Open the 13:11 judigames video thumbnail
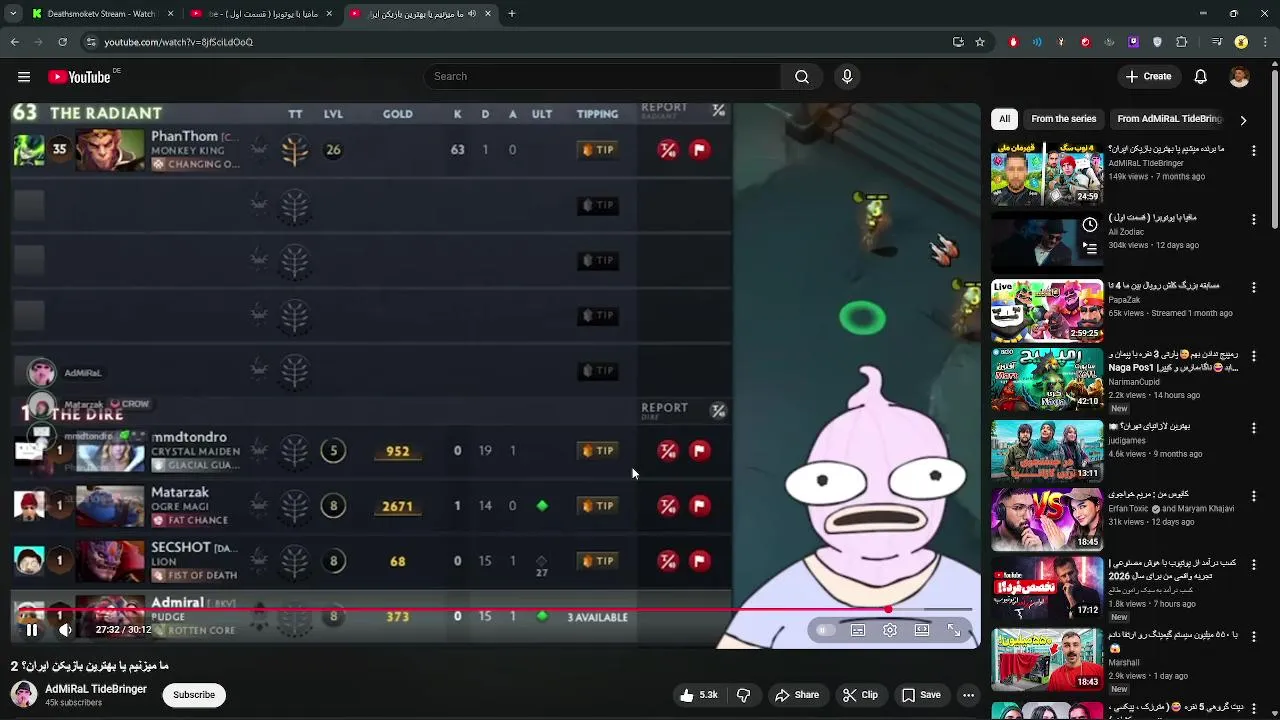Viewport: 1280px width, 720px height. 1047,451
